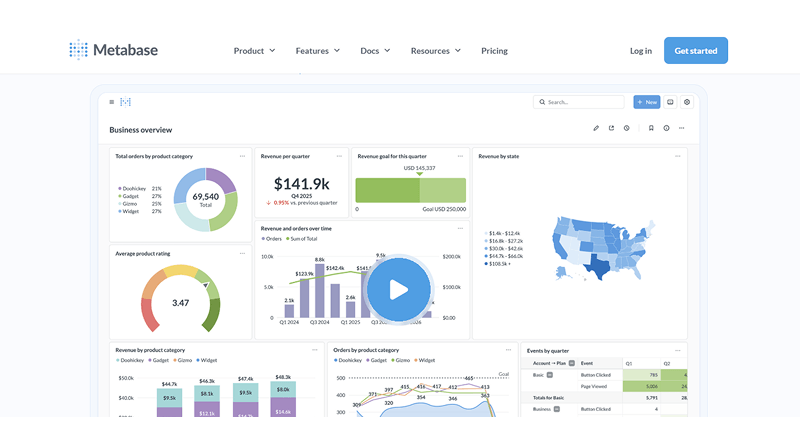Click the share icon in dashboard toolbar
This screenshot has width=800, height=445.
611,128
